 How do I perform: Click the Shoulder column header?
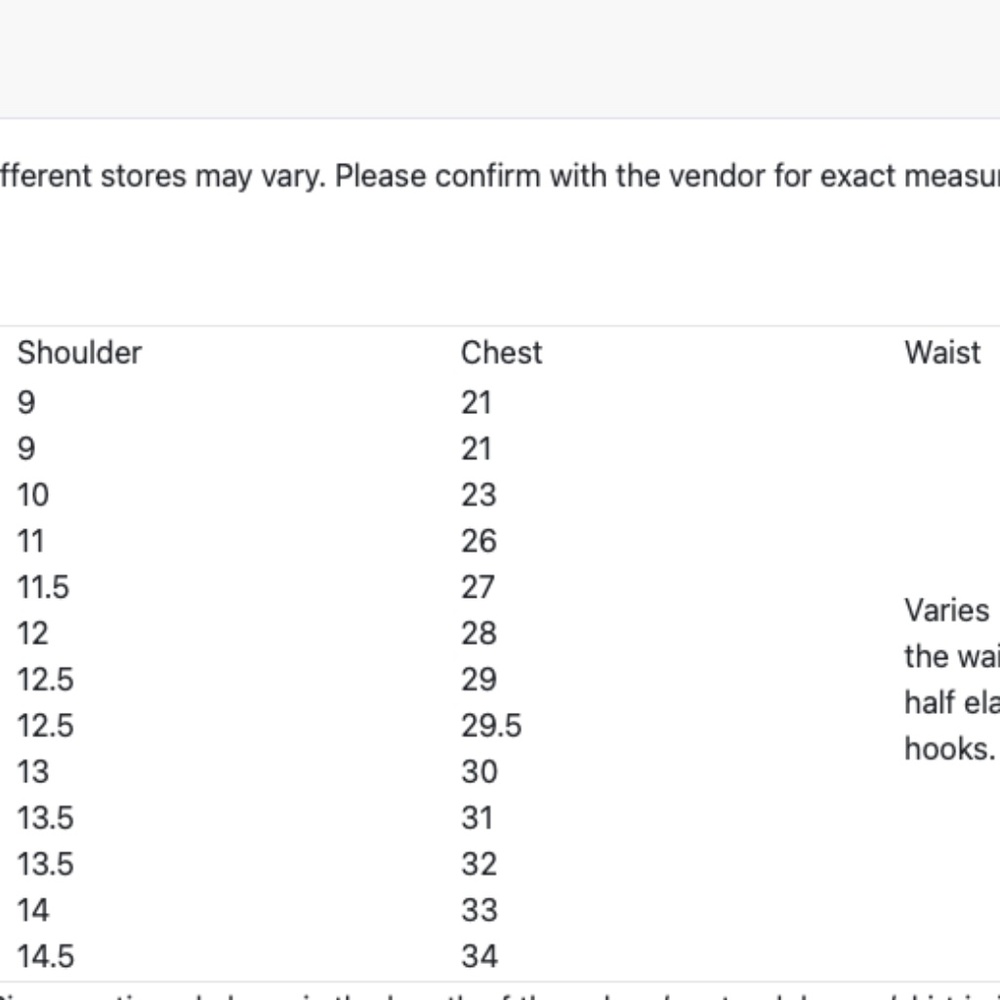point(79,353)
